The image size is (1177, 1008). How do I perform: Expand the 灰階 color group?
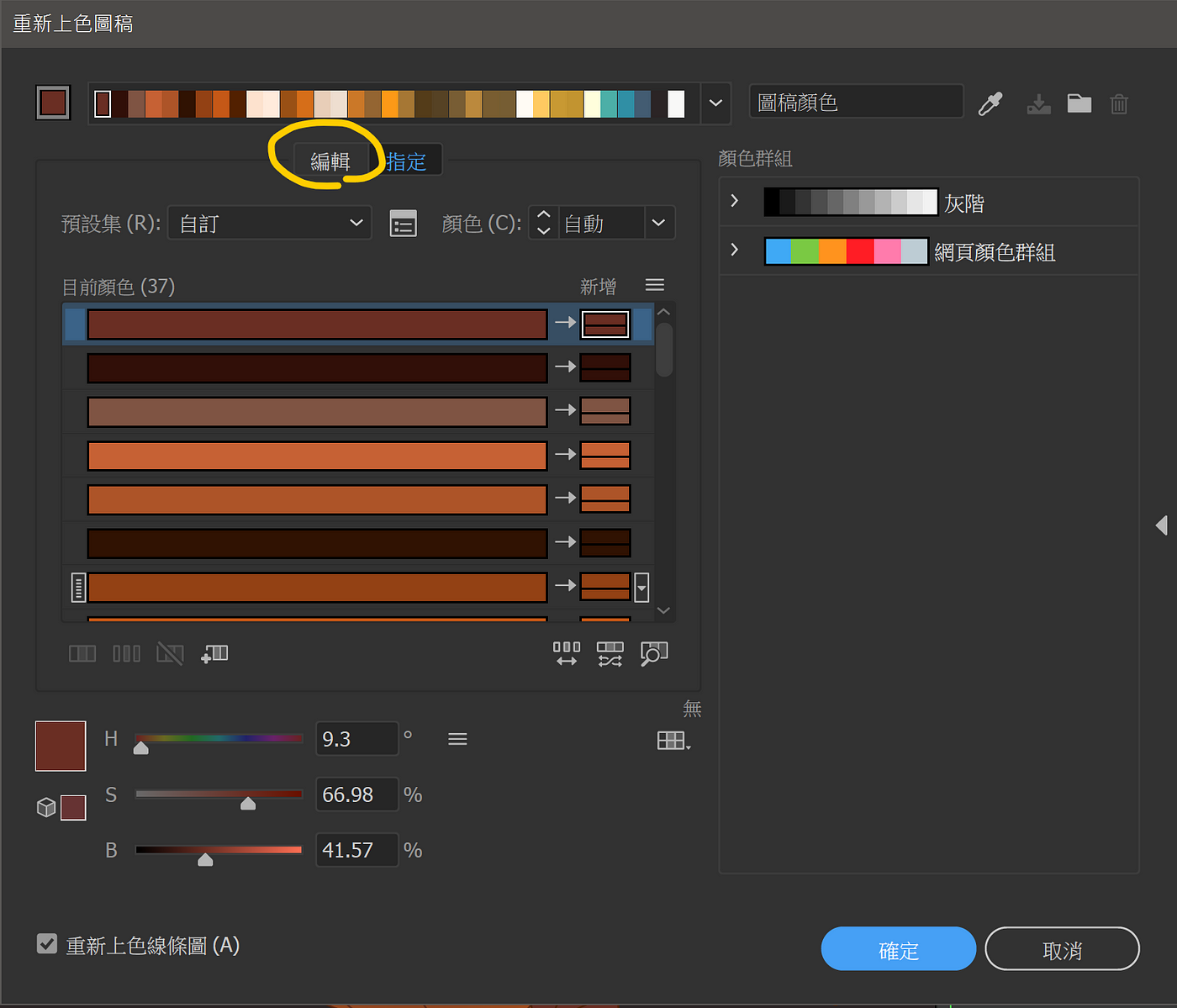[735, 201]
